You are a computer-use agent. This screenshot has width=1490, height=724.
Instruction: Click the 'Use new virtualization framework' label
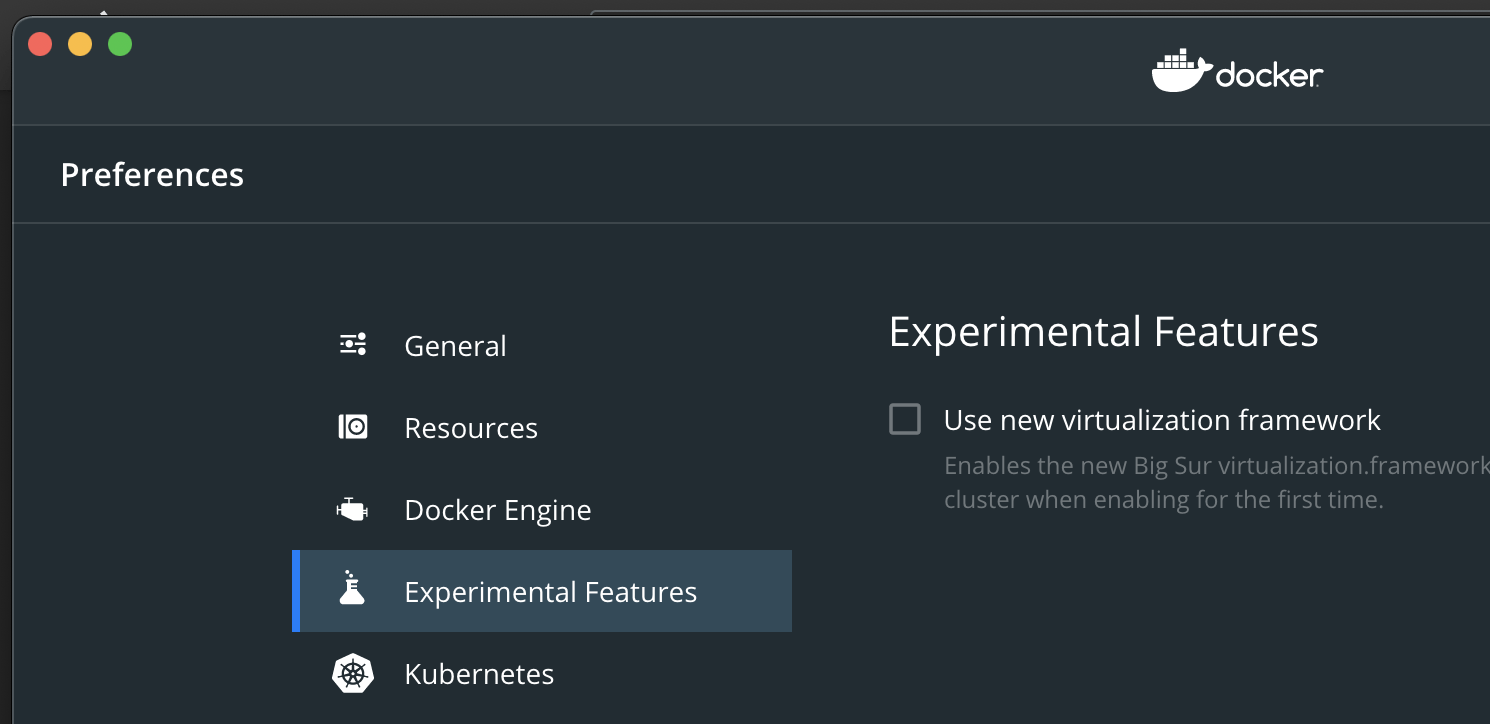point(1162,420)
